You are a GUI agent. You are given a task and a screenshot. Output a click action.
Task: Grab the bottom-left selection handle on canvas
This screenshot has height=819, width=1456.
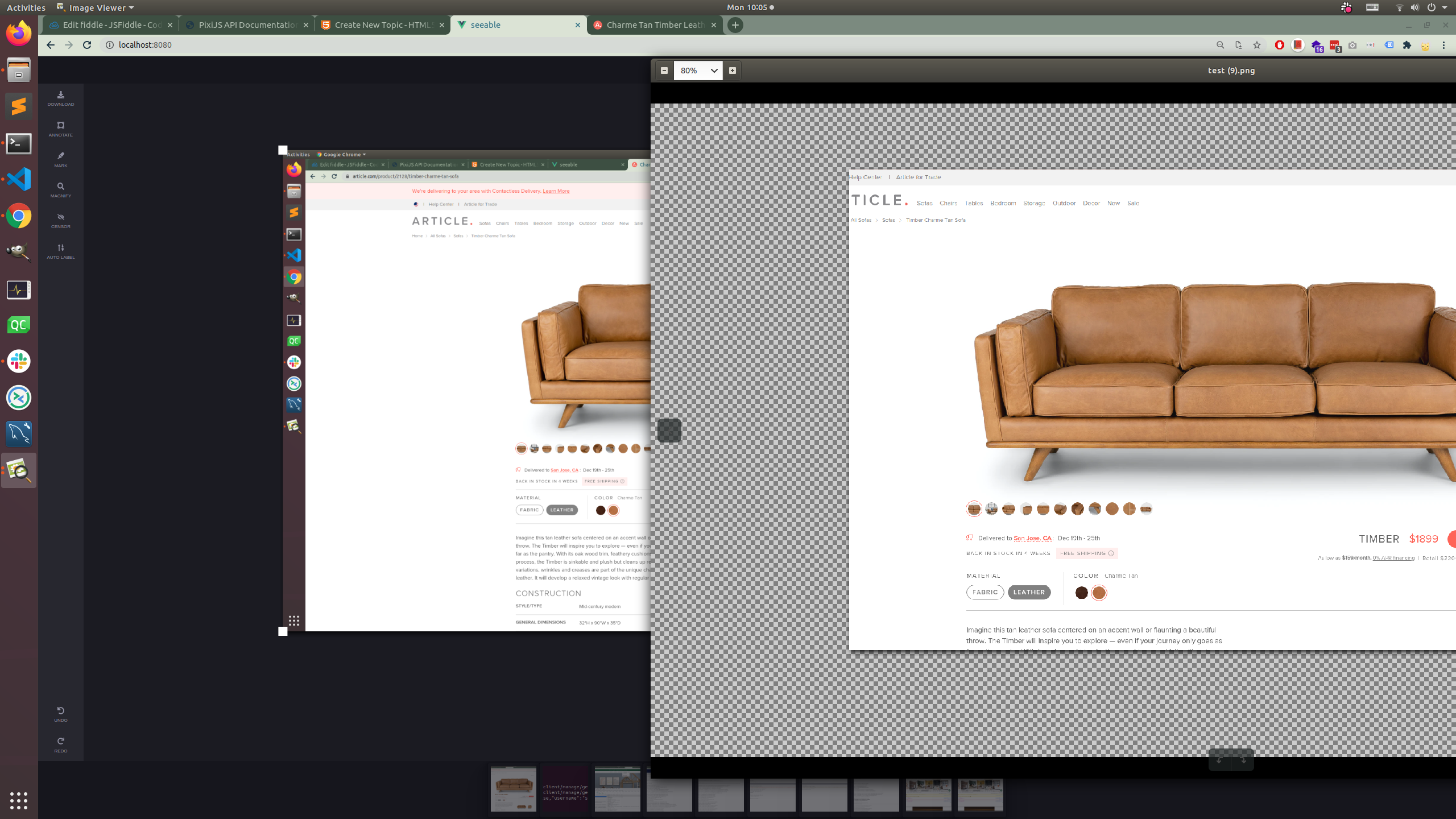click(x=283, y=631)
